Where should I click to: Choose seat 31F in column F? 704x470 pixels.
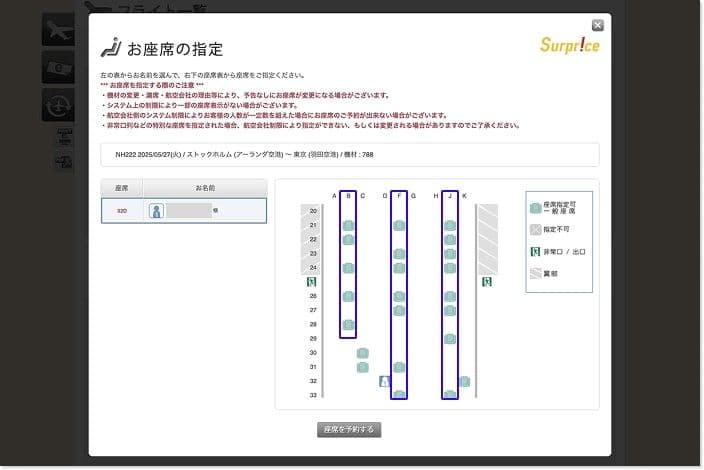[x=399, y=367]
